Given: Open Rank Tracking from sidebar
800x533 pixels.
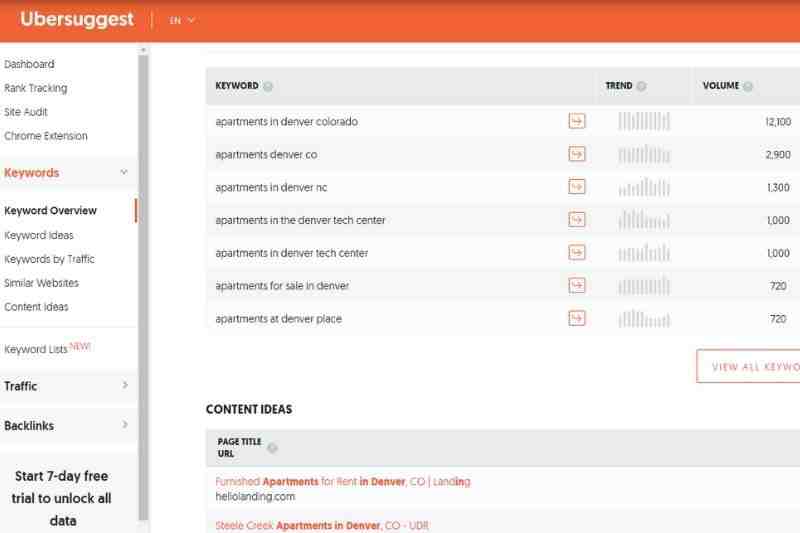Looking at the screenshot, I should (36, 88).
